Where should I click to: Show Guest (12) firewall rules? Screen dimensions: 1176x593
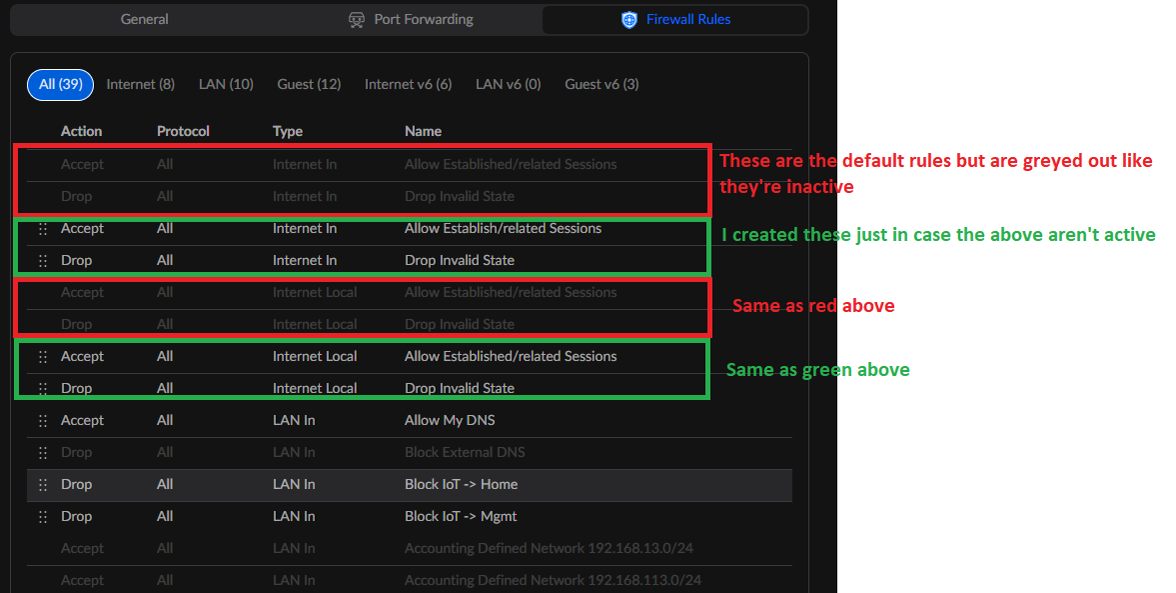pyautogui.click(x=309, y=84)
